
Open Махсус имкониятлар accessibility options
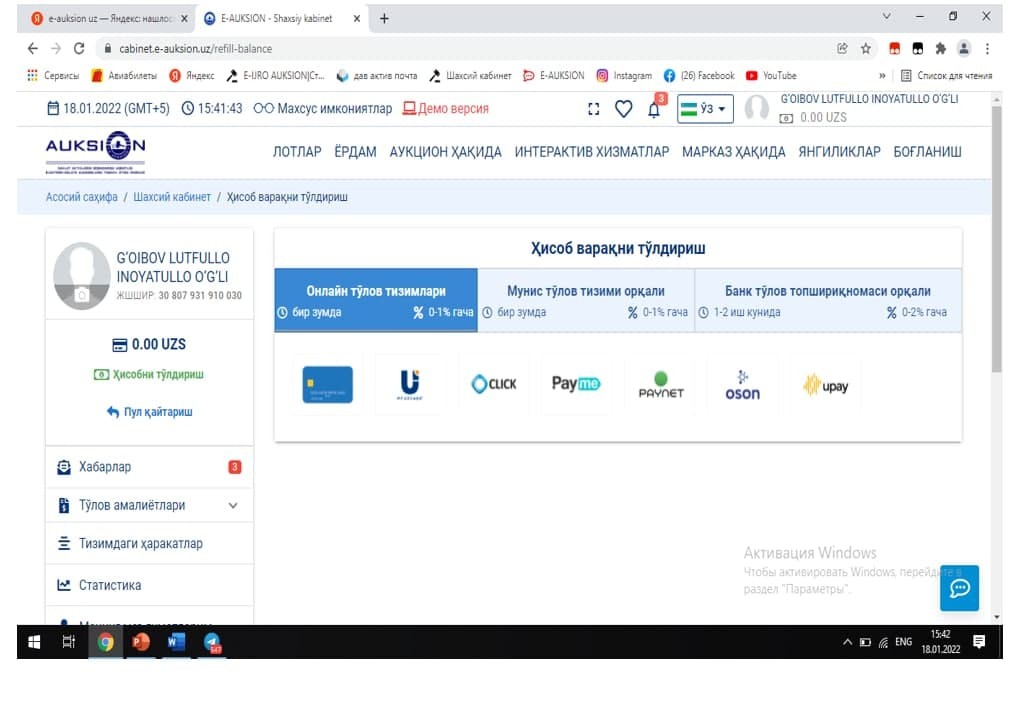click(x=323, y=108)
